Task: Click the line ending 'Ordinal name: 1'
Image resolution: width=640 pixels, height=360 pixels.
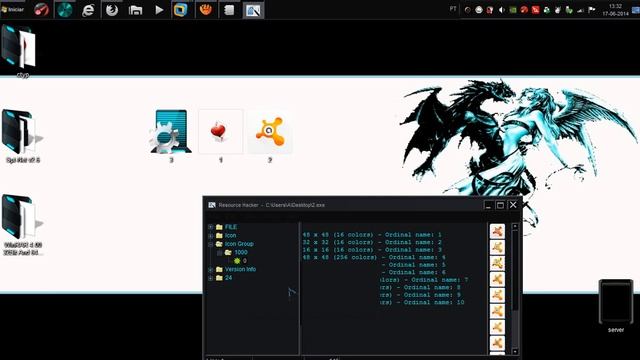Action: (372, 235)
